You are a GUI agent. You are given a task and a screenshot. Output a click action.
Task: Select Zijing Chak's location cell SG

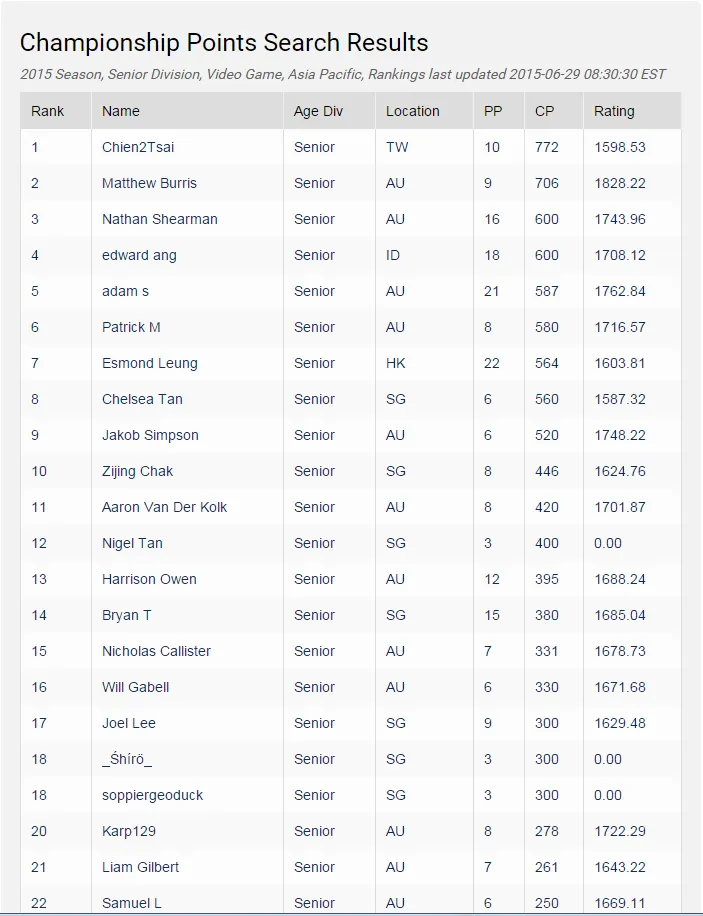[396, 471]
